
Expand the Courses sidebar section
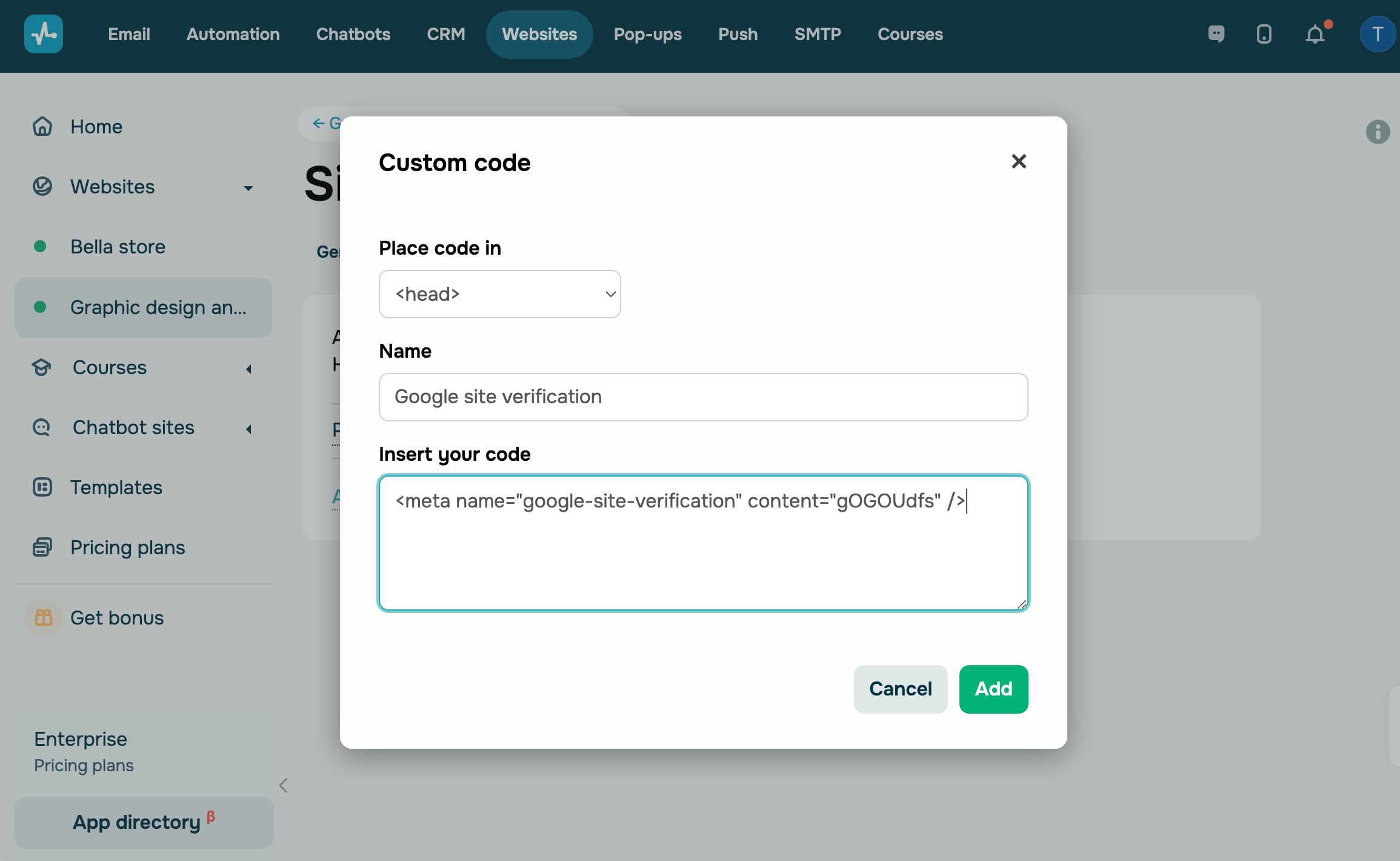tap(248, 369)
